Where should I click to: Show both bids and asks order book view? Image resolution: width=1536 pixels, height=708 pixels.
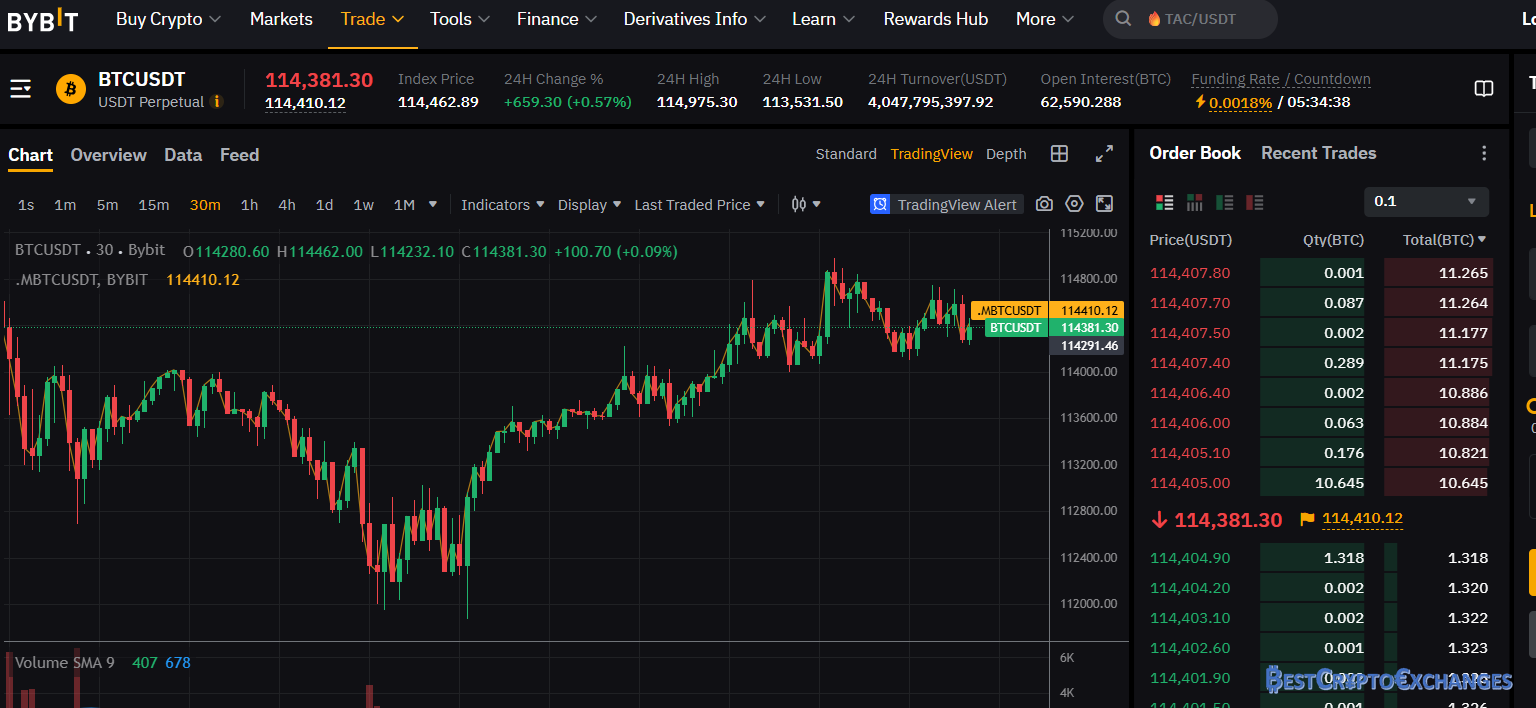(1164, 202)
